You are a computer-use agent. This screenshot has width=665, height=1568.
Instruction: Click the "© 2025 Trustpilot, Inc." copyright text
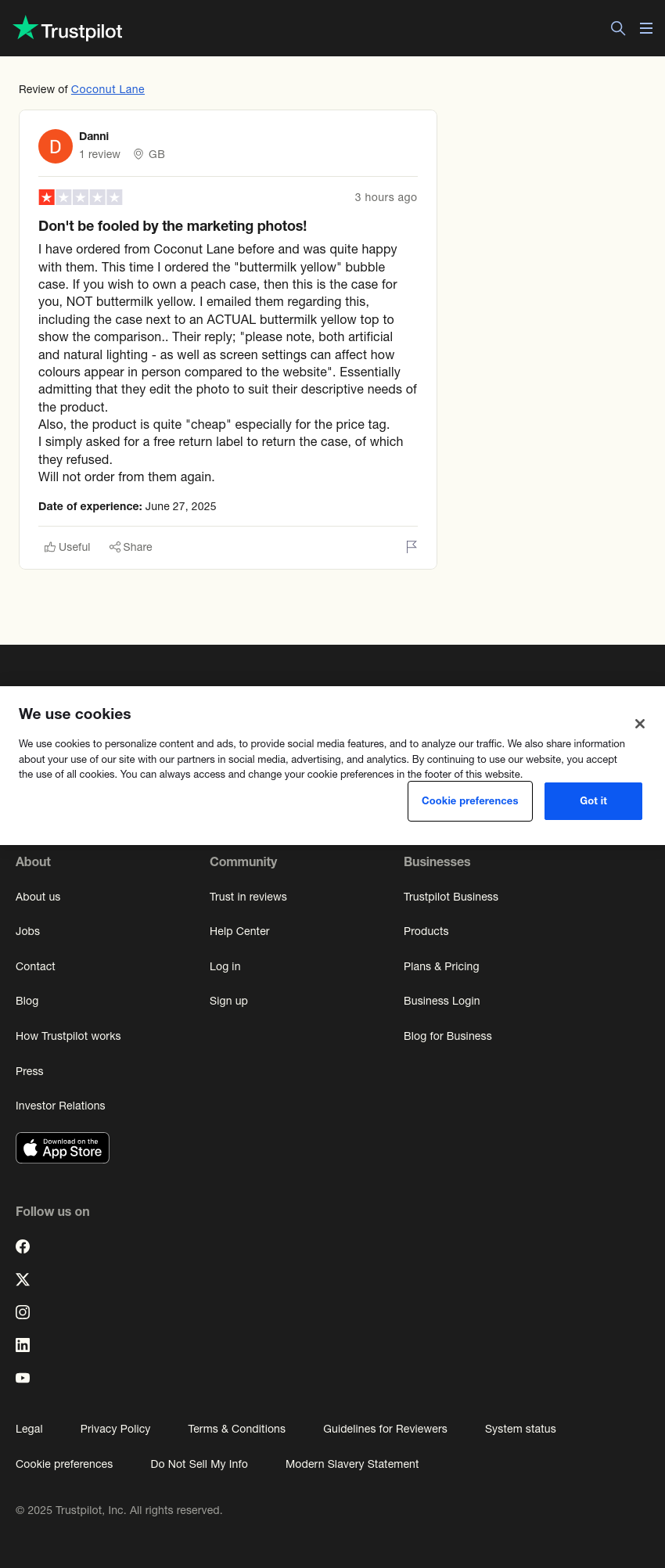tap(119, 1510)
